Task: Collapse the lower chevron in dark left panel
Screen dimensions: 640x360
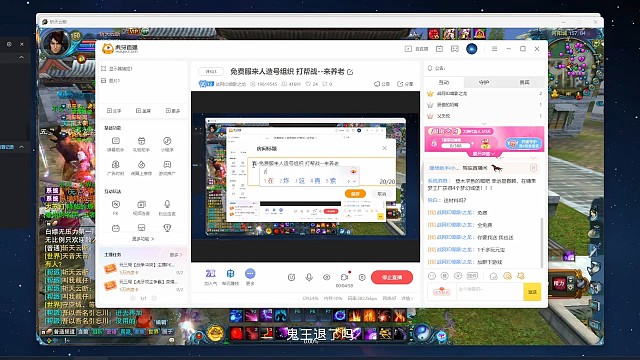Action: pyautogui.click(x=21, y=147)
